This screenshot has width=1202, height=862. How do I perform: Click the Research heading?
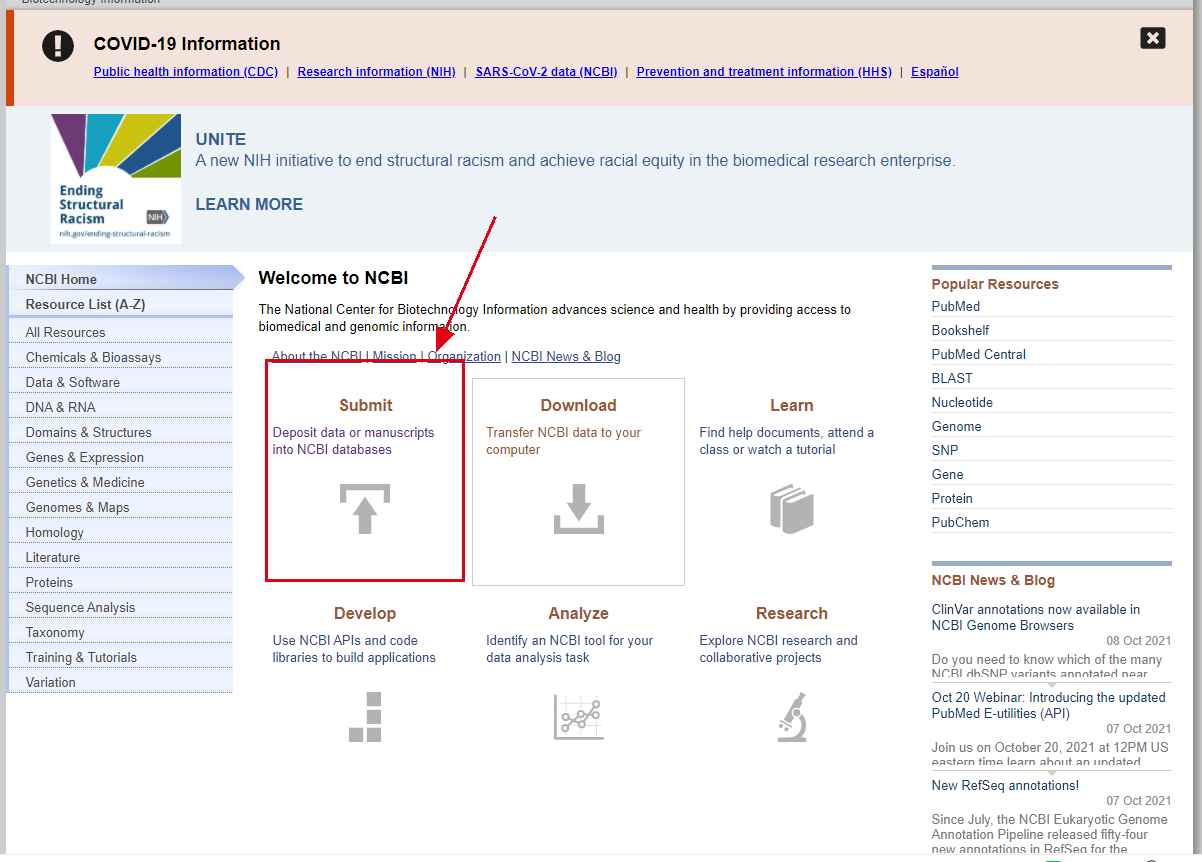(792, 613)
